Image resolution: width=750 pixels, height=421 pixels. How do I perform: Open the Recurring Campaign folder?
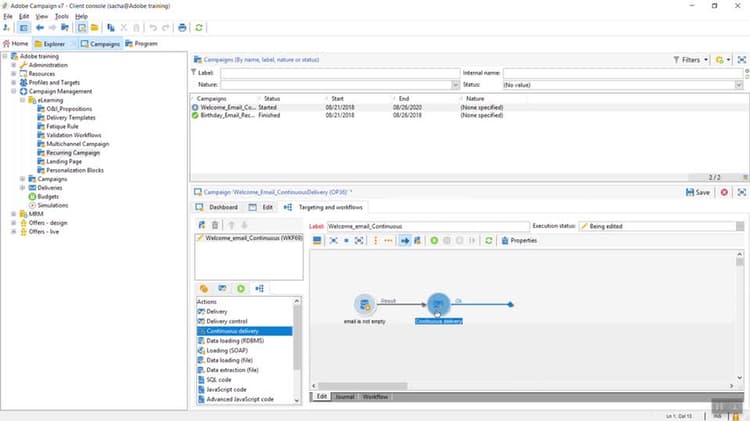[x=73, y=153]
